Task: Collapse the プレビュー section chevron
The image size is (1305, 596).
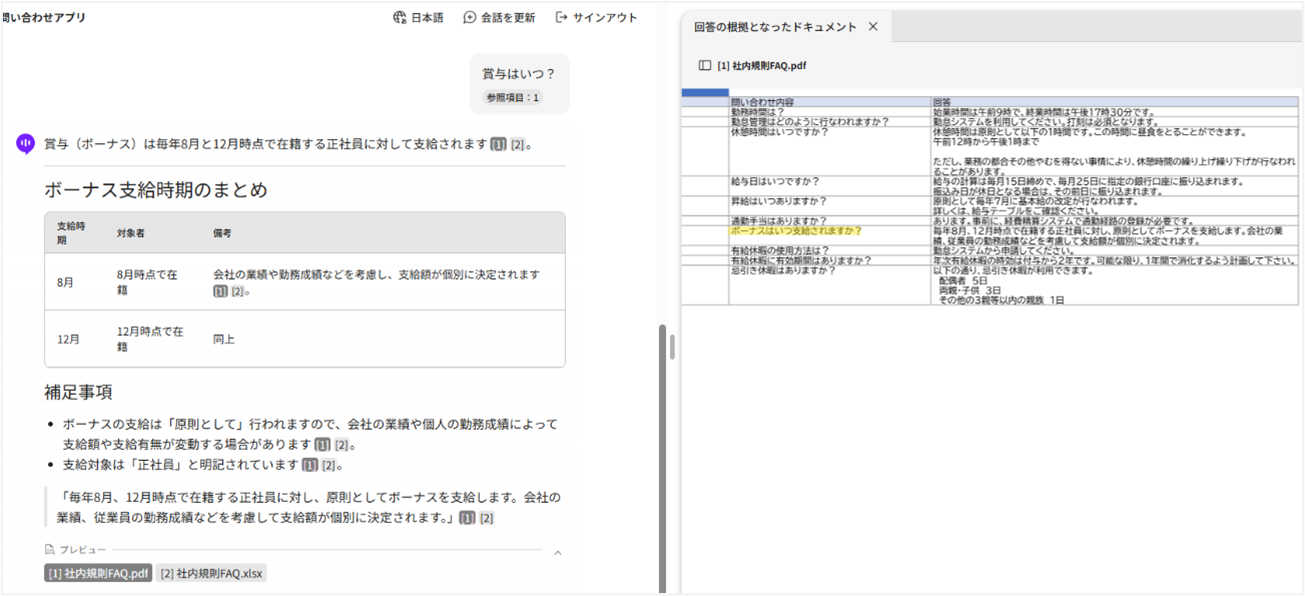Action: (558, 552)
